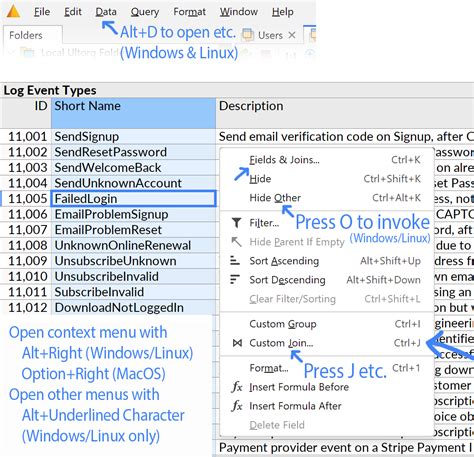Click the Sort Ascending bars icon
474x457 pixels.
[235, 260]
